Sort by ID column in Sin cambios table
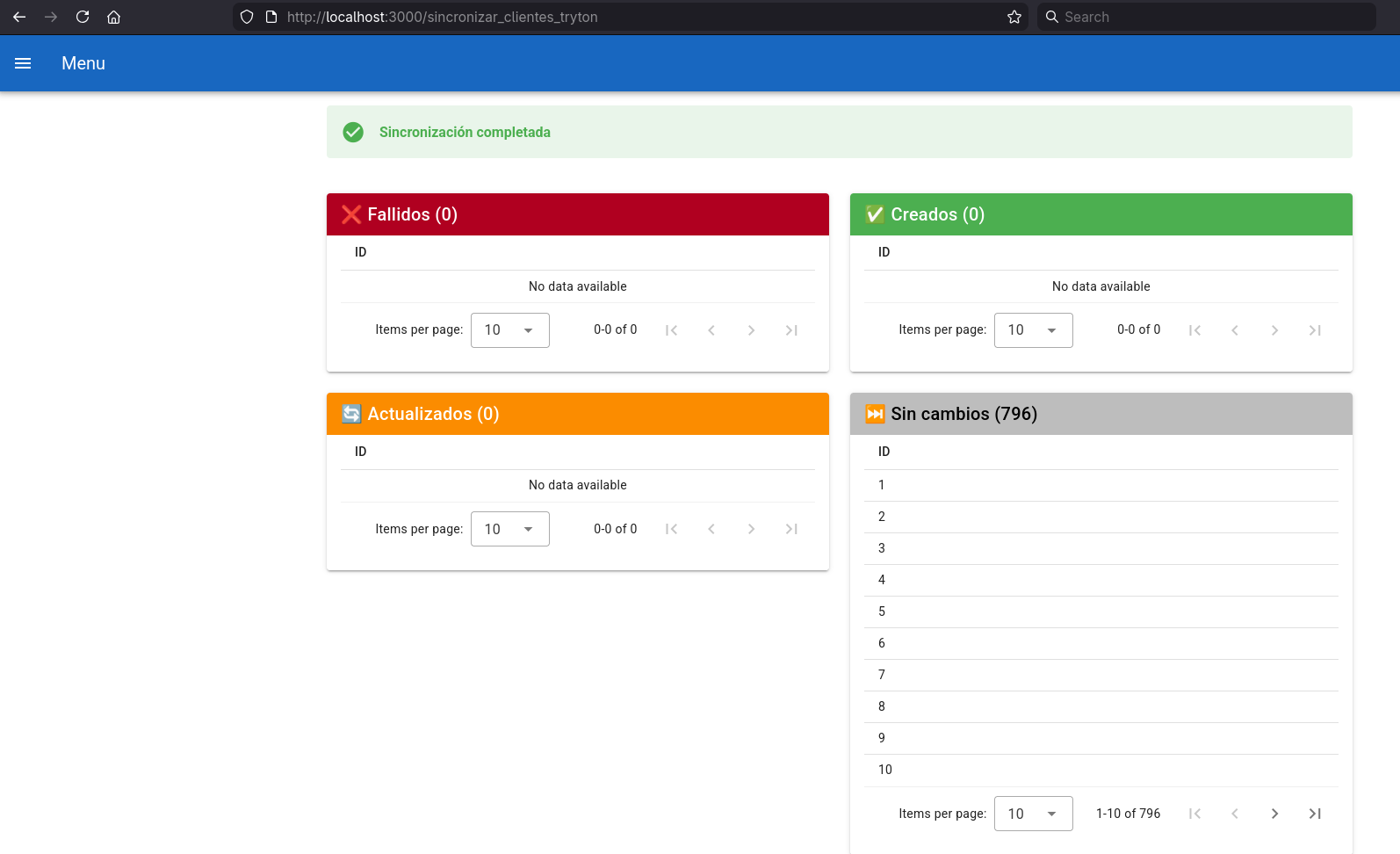Viewport: 1400px width, 854px height. pos(884,452)
